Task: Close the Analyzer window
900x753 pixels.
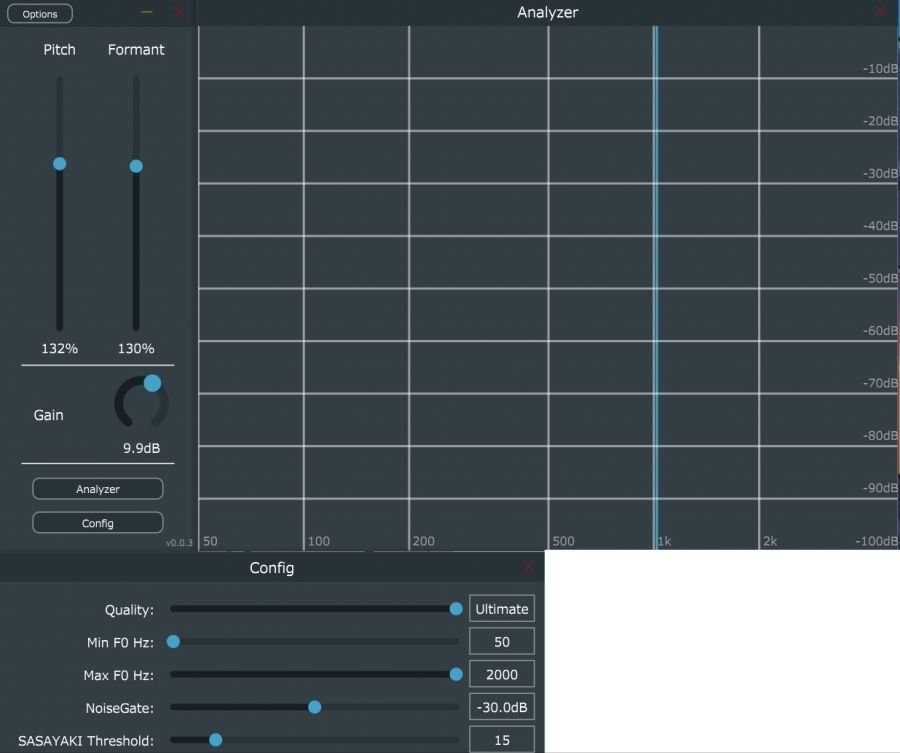Action: click(x=880, y=11)
